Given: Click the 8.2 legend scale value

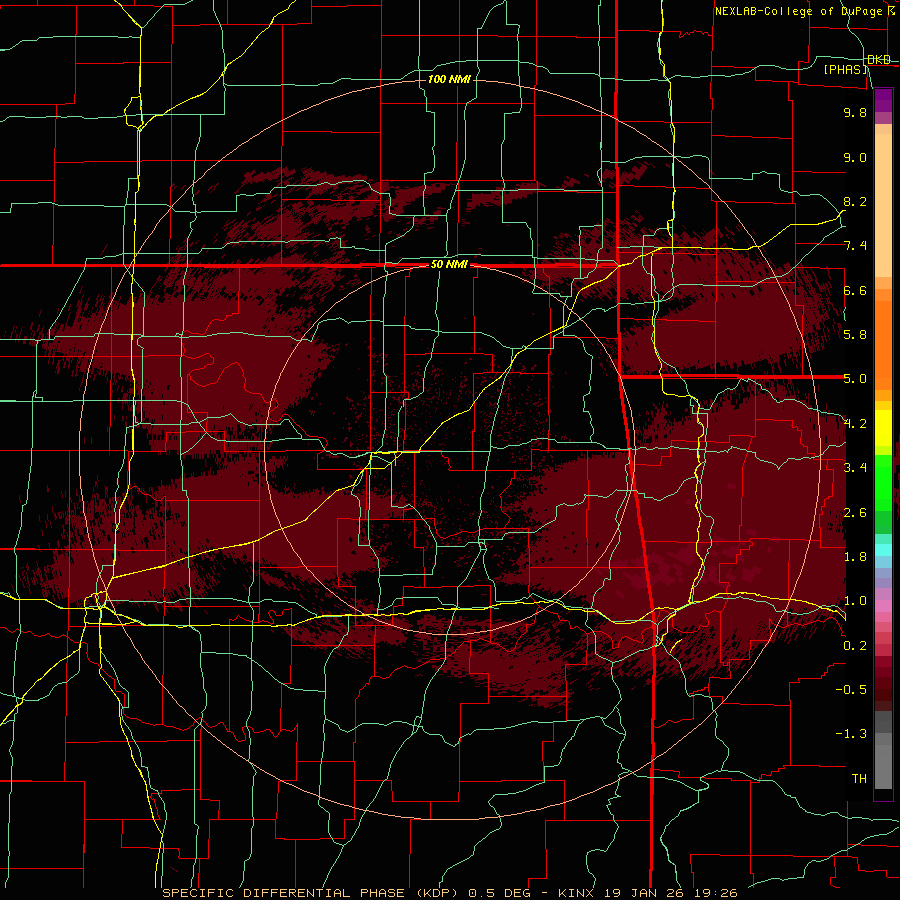Looking at the screenshot, I should pyautogui.click(x=855, y=201).
